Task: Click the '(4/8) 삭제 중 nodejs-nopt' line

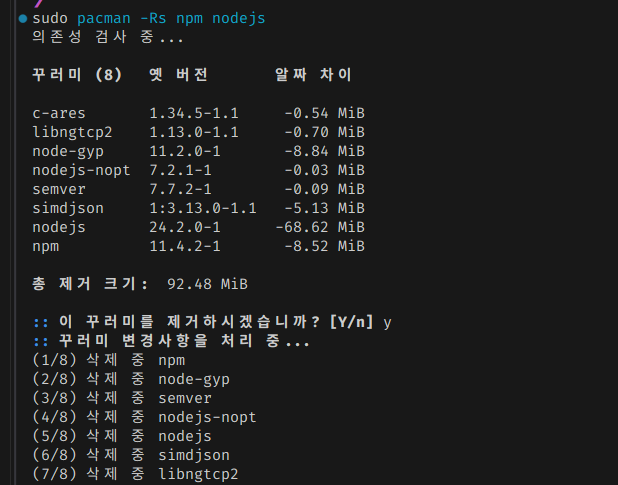Action: [x=145, y=417]
